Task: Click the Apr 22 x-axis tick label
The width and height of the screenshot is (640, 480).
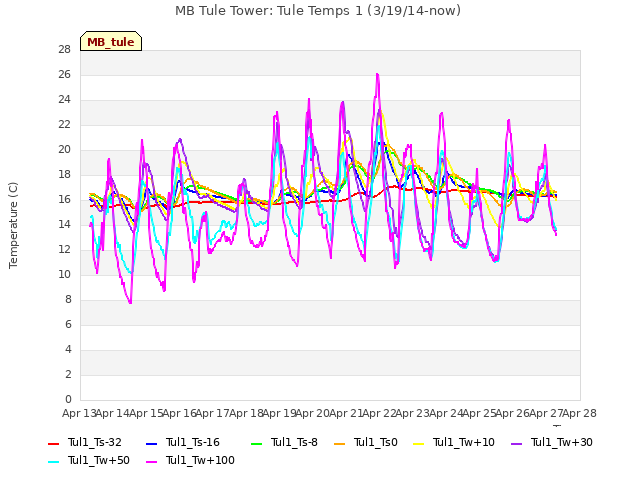Action: point(379,413)
